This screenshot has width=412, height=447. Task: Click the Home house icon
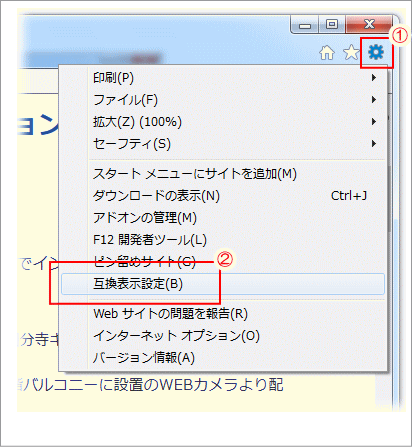(327, 53)
